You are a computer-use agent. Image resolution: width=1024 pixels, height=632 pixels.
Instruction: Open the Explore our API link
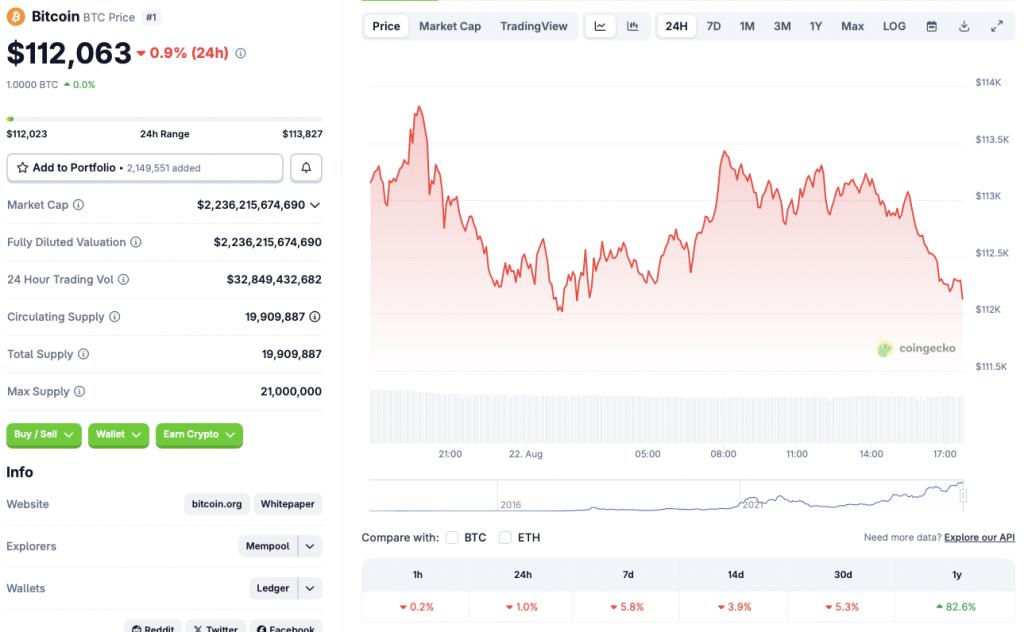979,538
